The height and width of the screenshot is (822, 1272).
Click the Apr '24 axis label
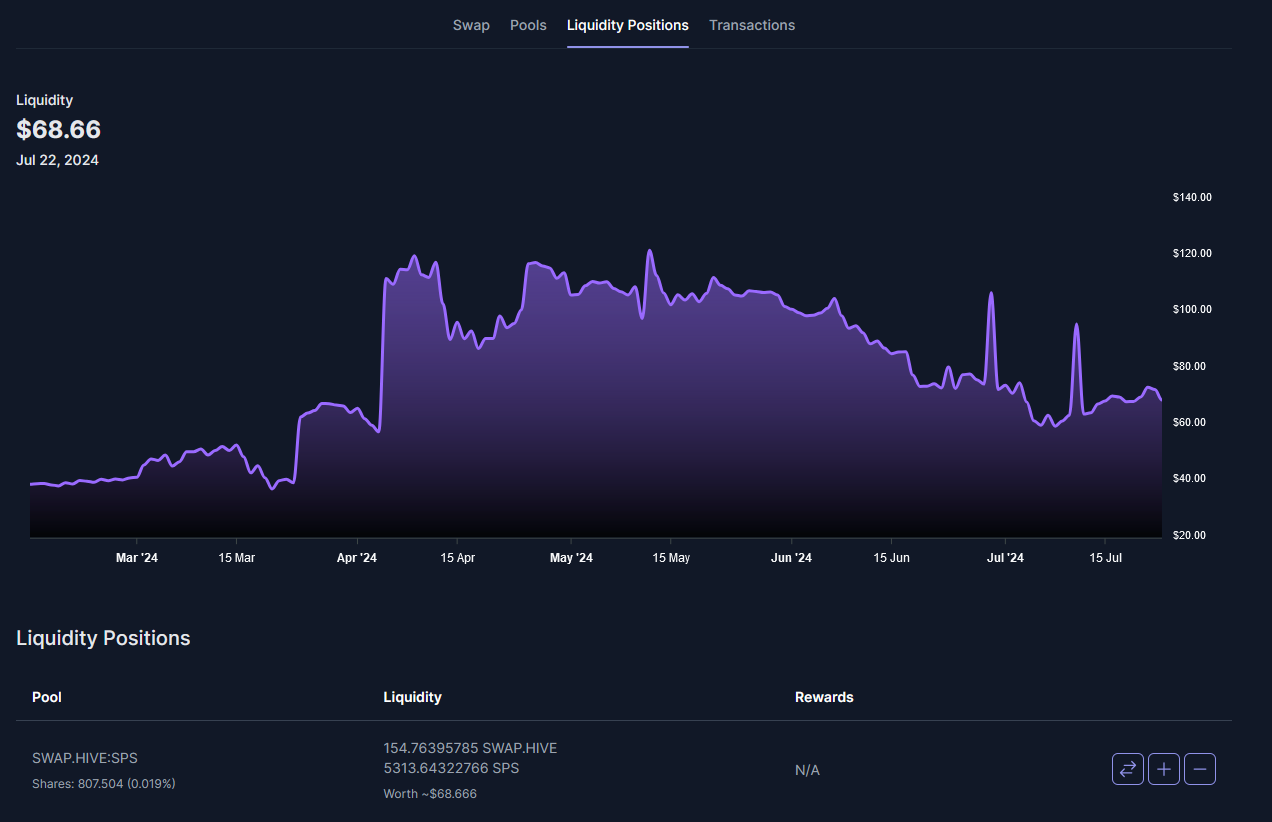(358, 558)
